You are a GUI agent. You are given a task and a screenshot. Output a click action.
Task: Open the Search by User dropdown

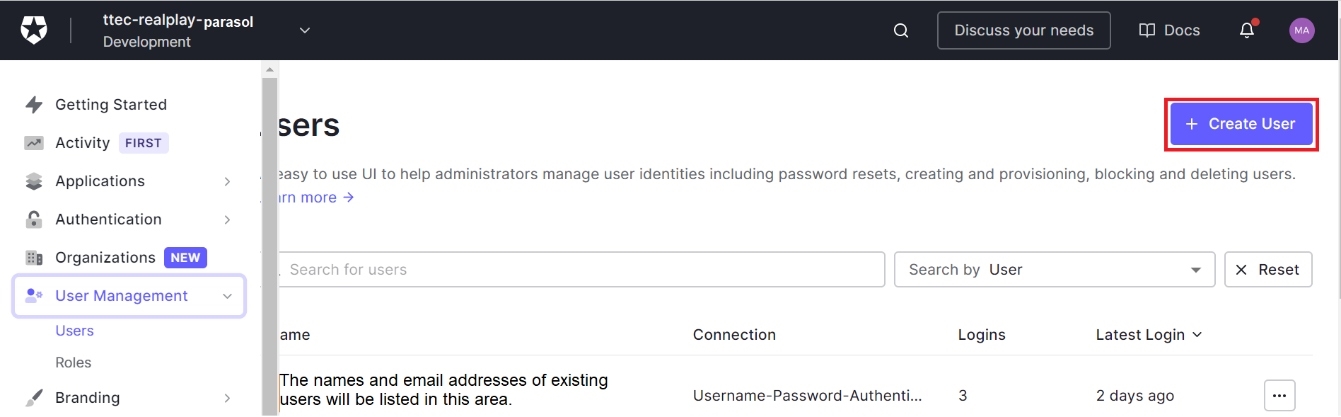coord(1054,270)
